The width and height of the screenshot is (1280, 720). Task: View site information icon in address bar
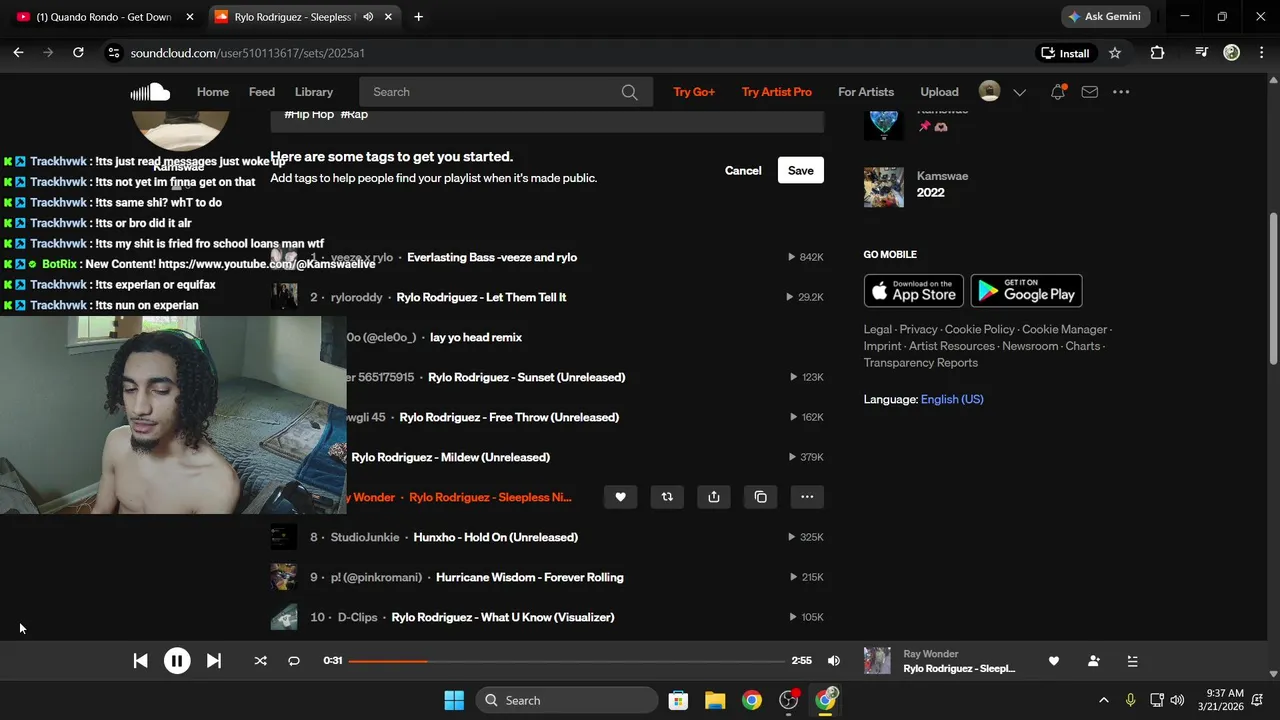pyautogui.click(x=113, y=53)
